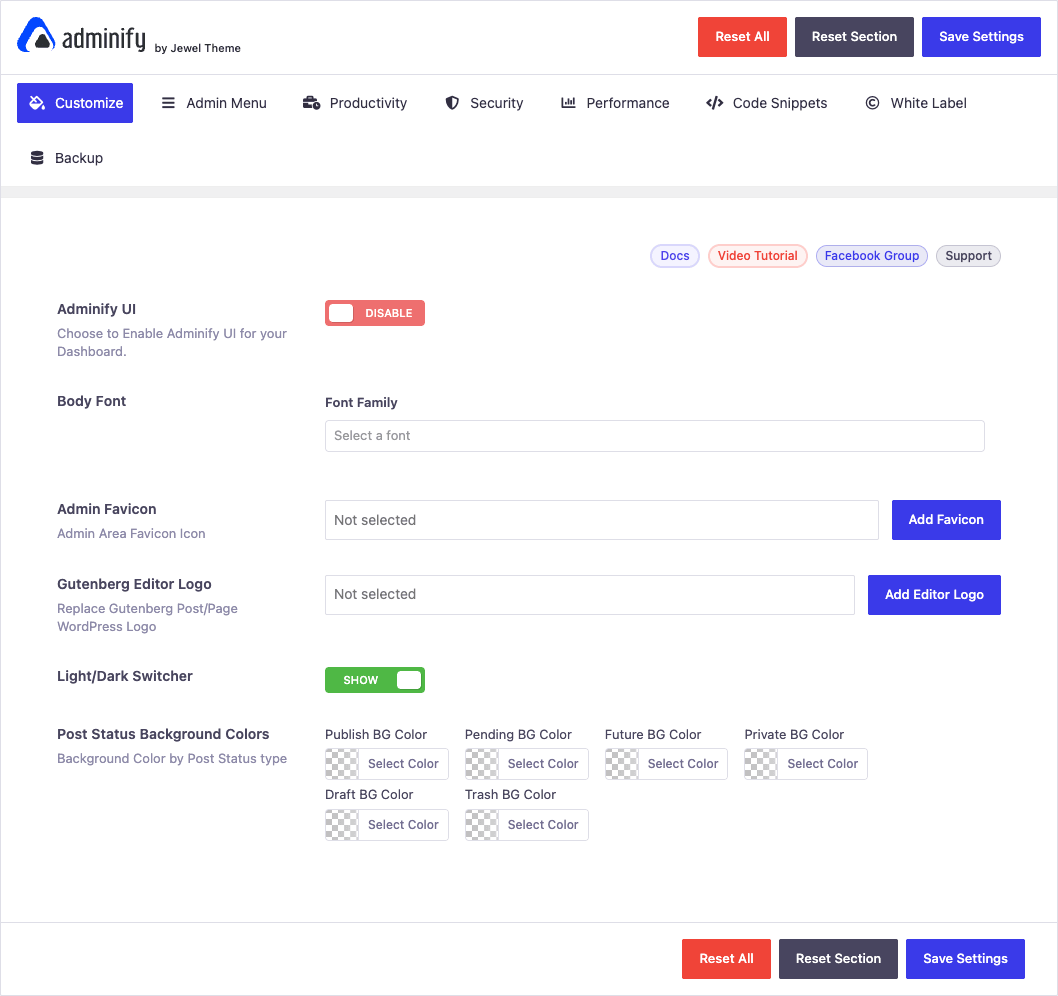The image size is (1058, 996).
Task: Click the Add Editor Logo button
Action: point(934,594)
